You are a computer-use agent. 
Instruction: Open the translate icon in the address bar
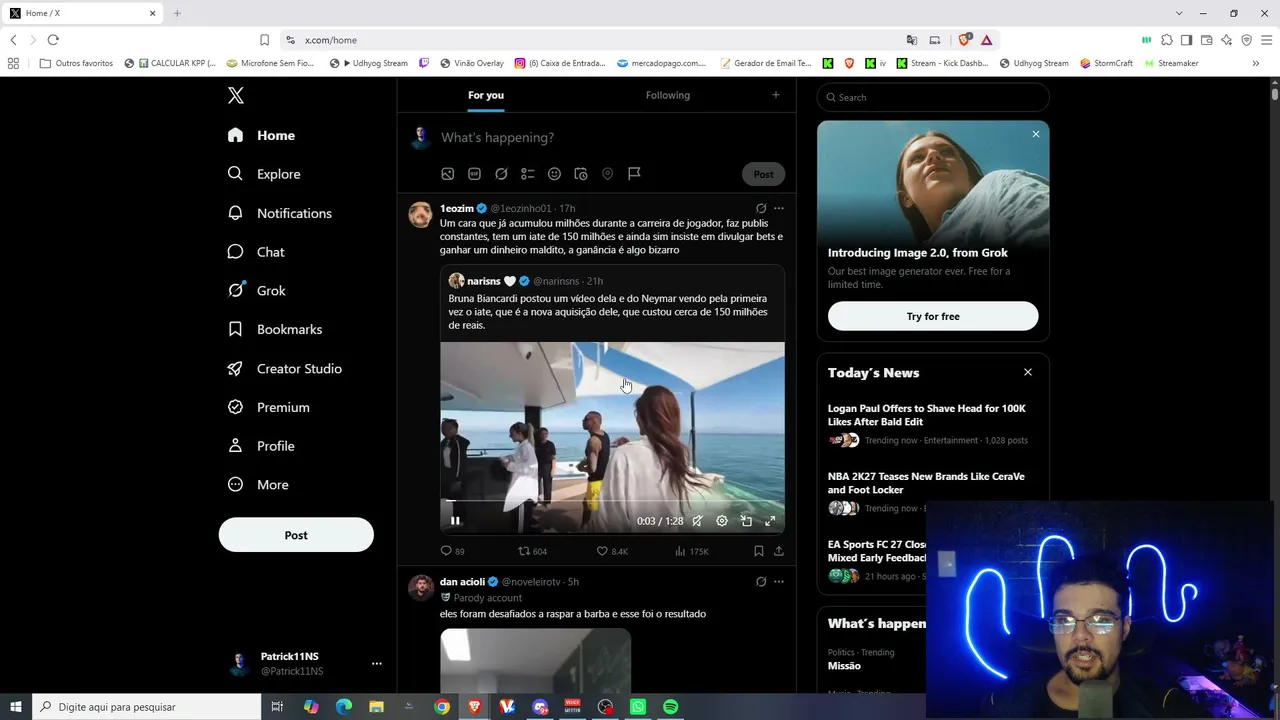912,40
